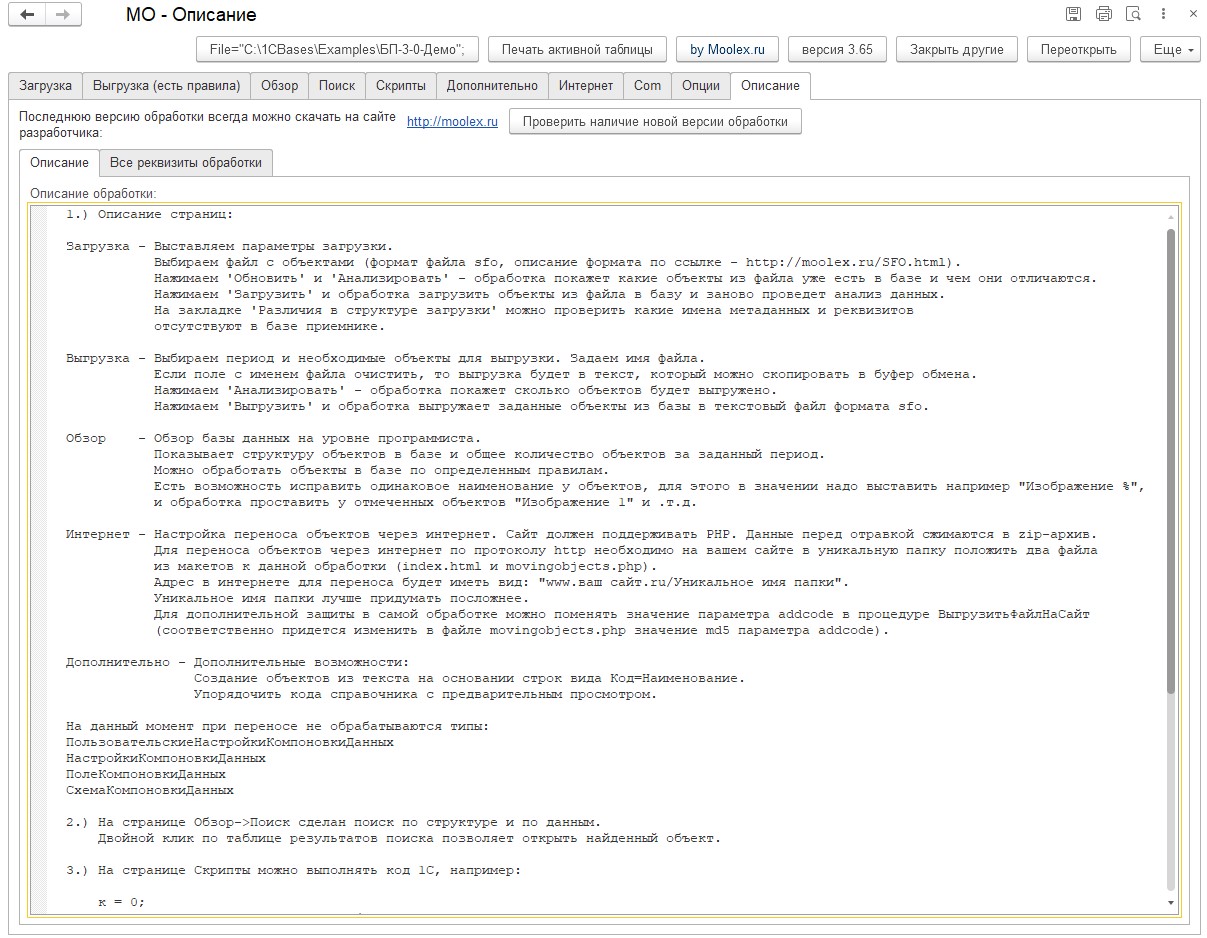Go back using the left arrow
Screen dimensions: 1207x938
pyautogui.click(x=27, y=15)
